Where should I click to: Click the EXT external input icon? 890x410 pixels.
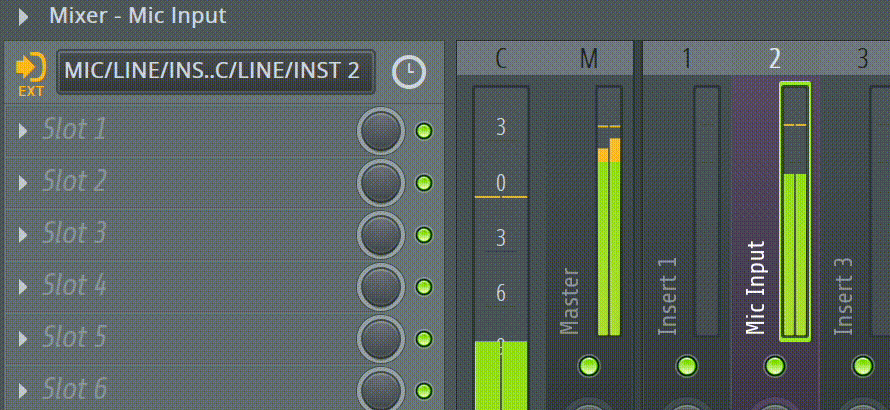point(31,74)
